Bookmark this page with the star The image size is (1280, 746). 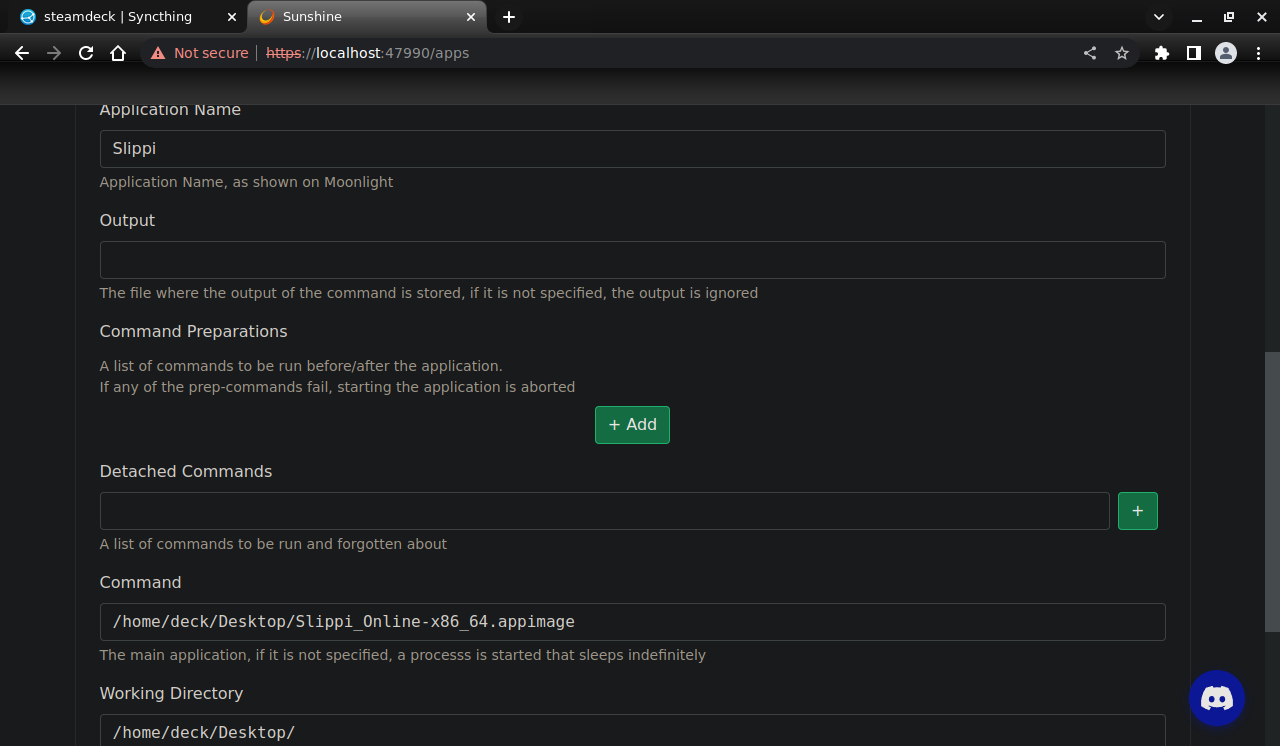click(1122, 53)
